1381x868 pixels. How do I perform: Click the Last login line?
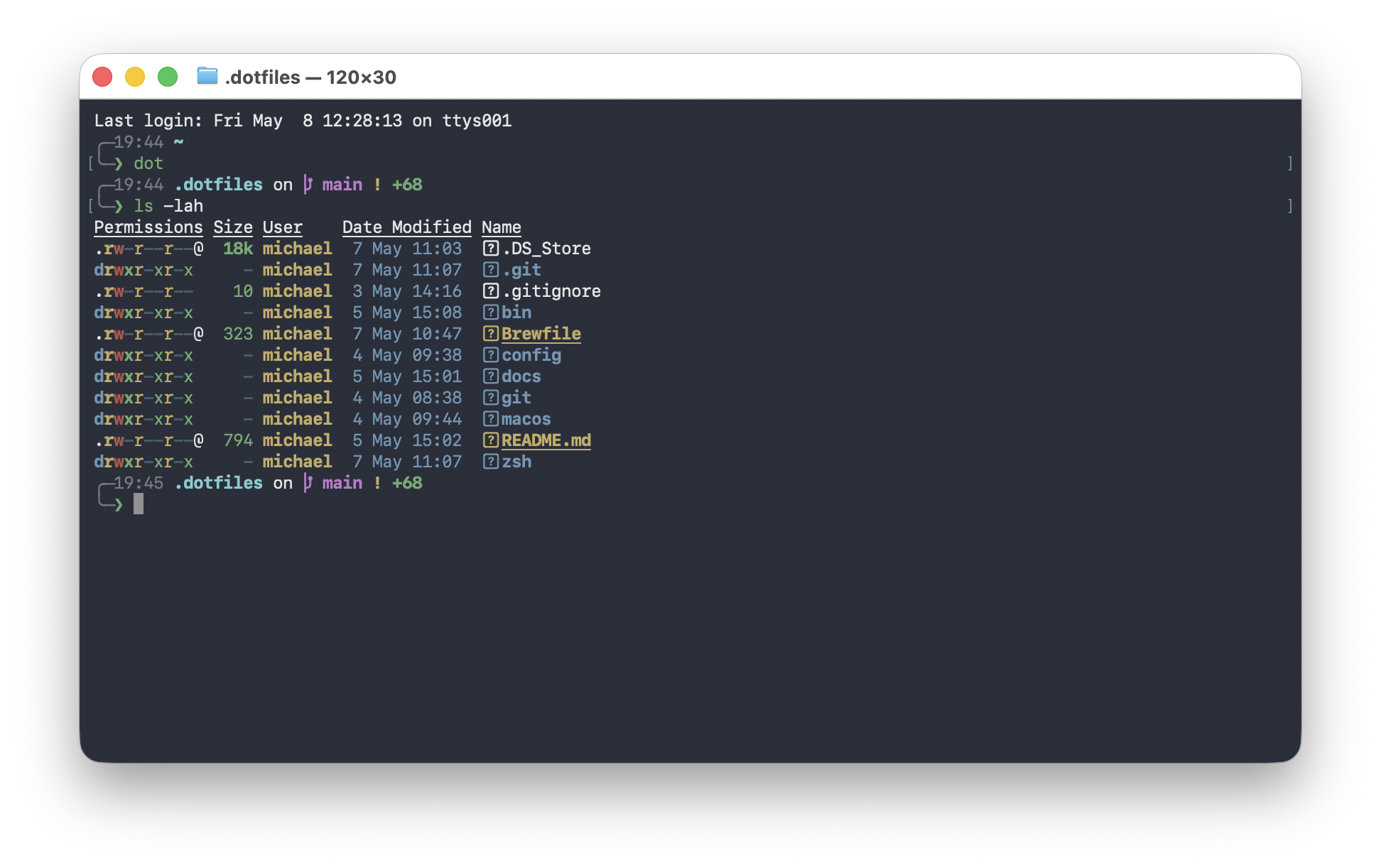click(x=303, y=121)
